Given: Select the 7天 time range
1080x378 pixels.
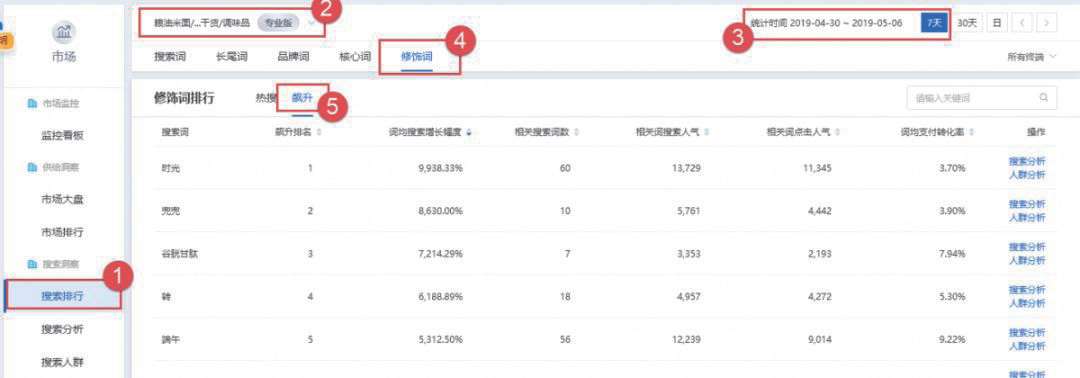Looking at the screenshot, I should tap(935, 23).
